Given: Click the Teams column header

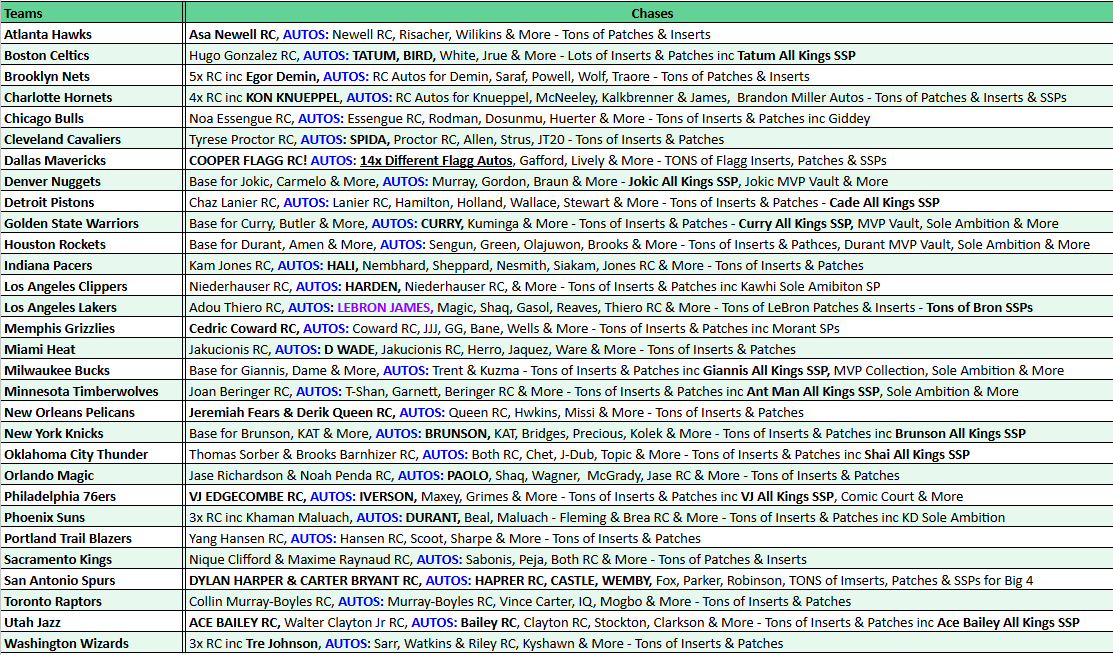Looking at the screenshot, I should (x=92, y=13).
